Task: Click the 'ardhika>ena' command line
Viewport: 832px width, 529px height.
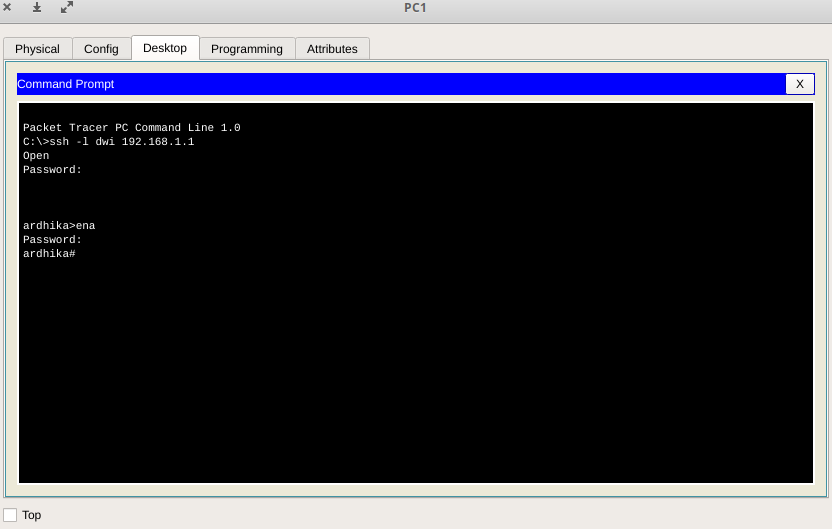Action: 59,226
